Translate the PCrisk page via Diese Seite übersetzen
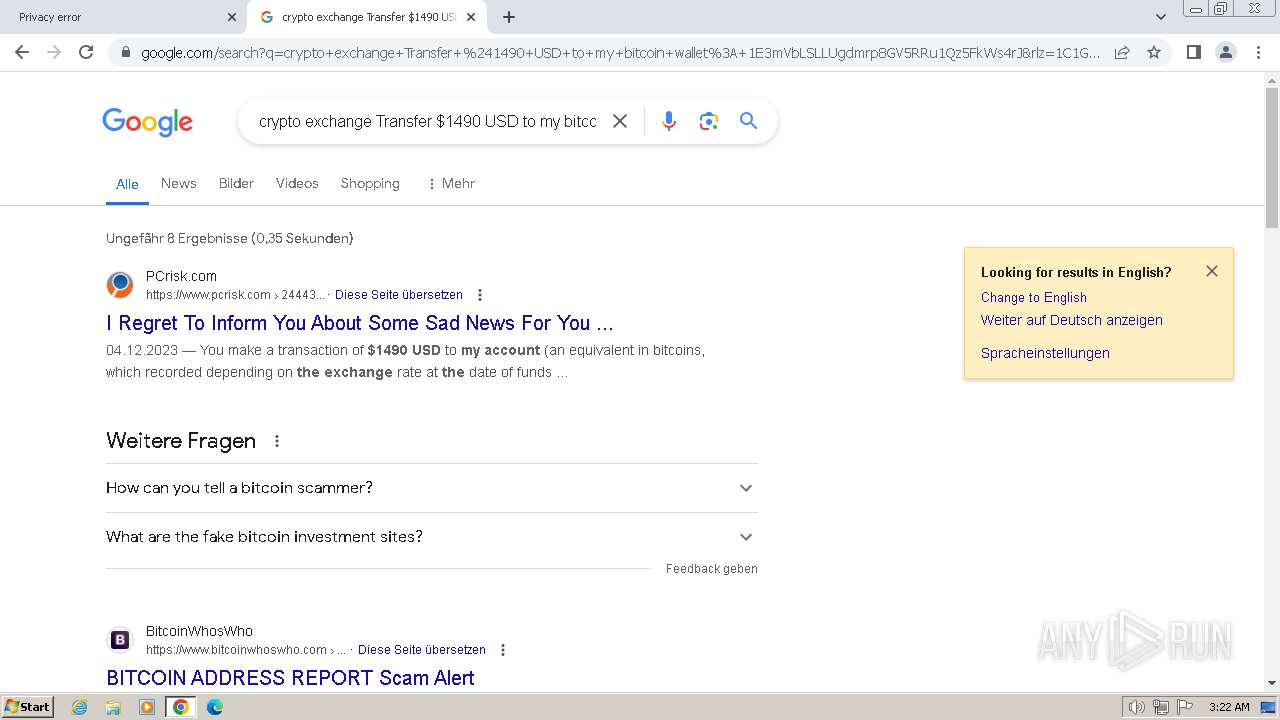This screenshot has height=720, width=1280. [399, 295]
